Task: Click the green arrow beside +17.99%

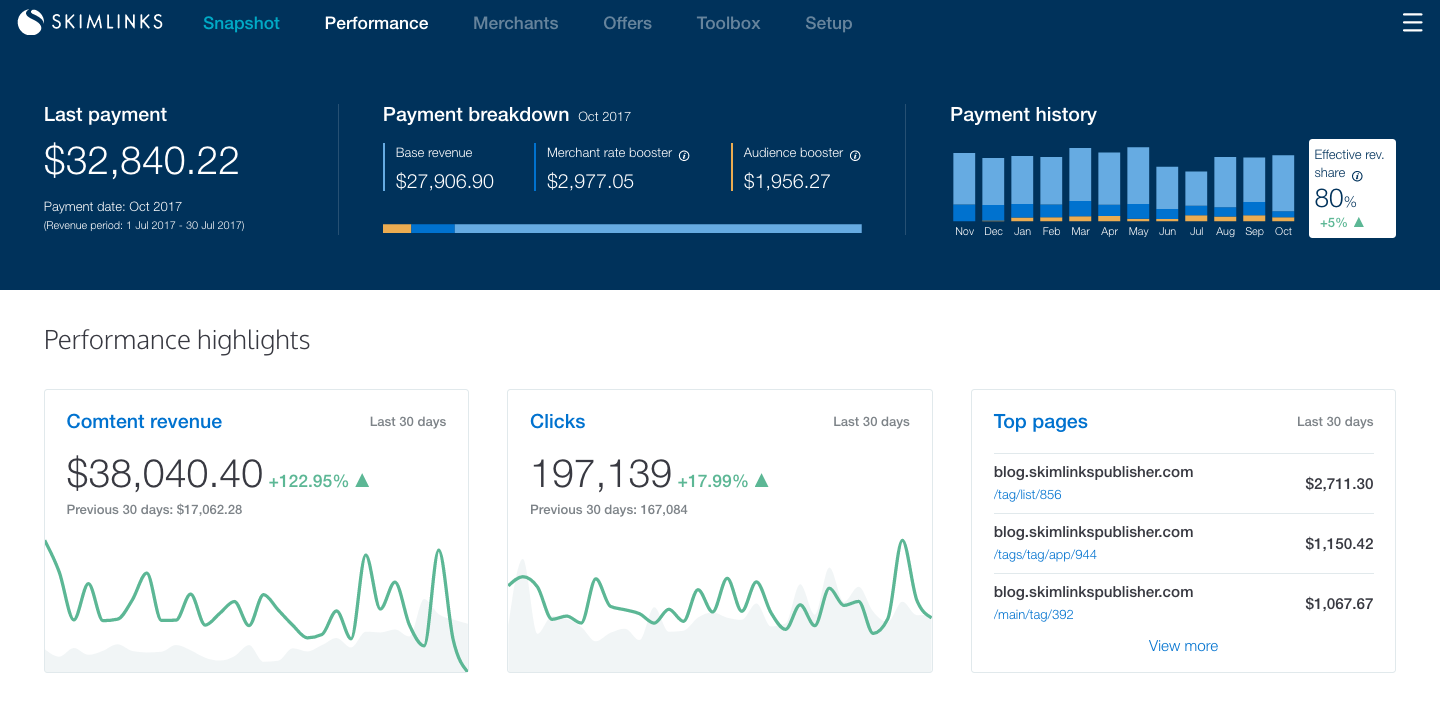Action: (761, 481)
